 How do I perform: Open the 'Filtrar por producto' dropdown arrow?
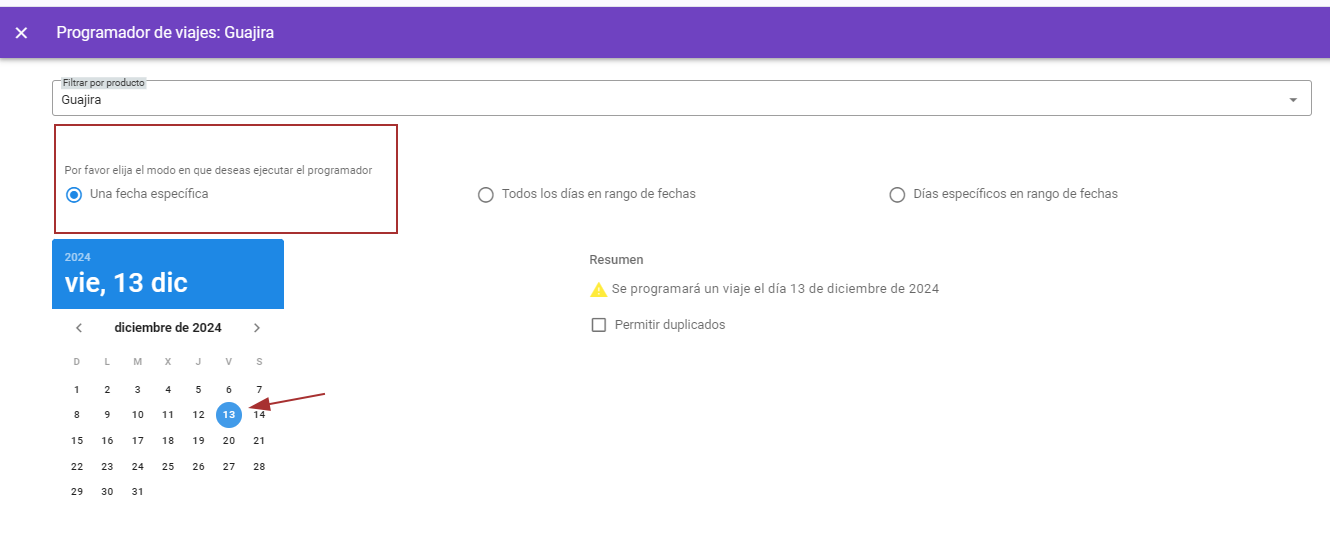tap(1292, 100)
